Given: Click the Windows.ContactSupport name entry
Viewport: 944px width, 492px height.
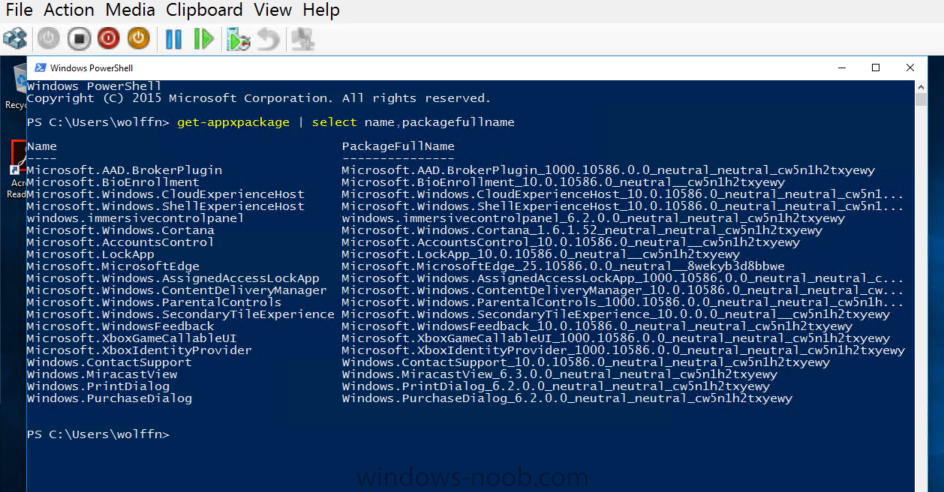Looking at the screenshot, I should [x=109, y=363].
